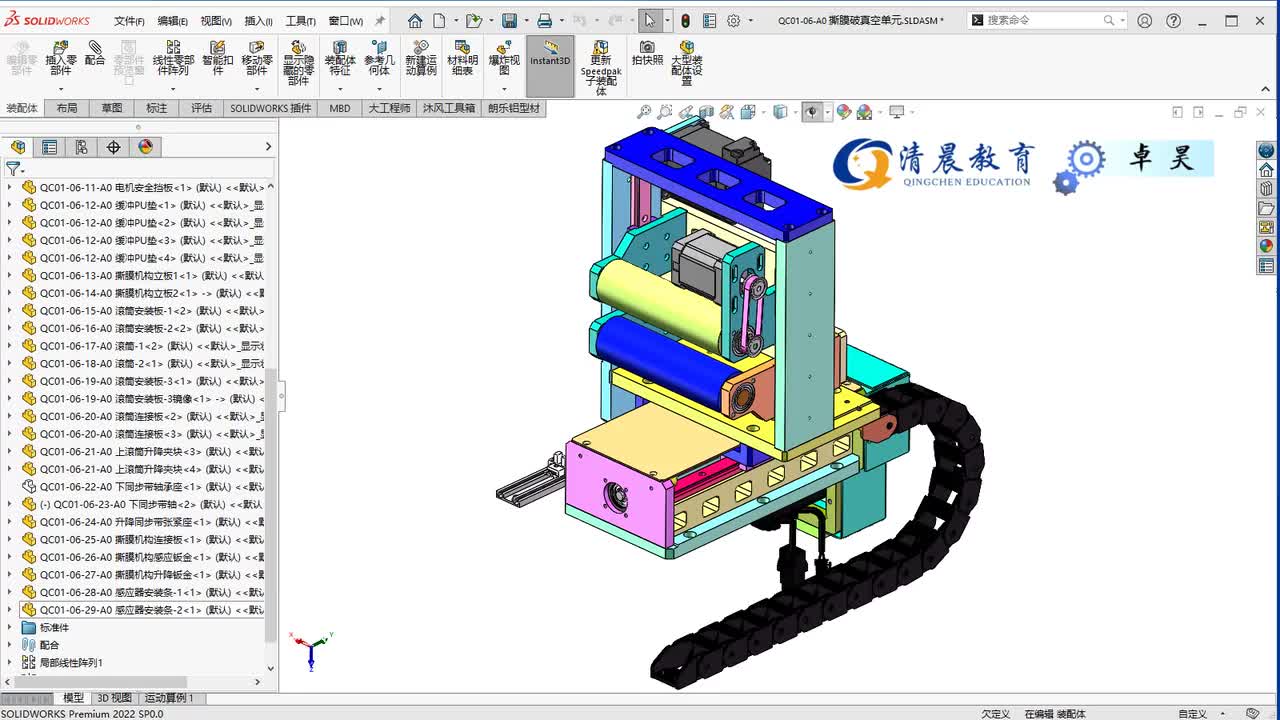This screenshot has height=720, width=1280.
Task: Click the Save floppy disk icon
Action: tap(509, 20)
